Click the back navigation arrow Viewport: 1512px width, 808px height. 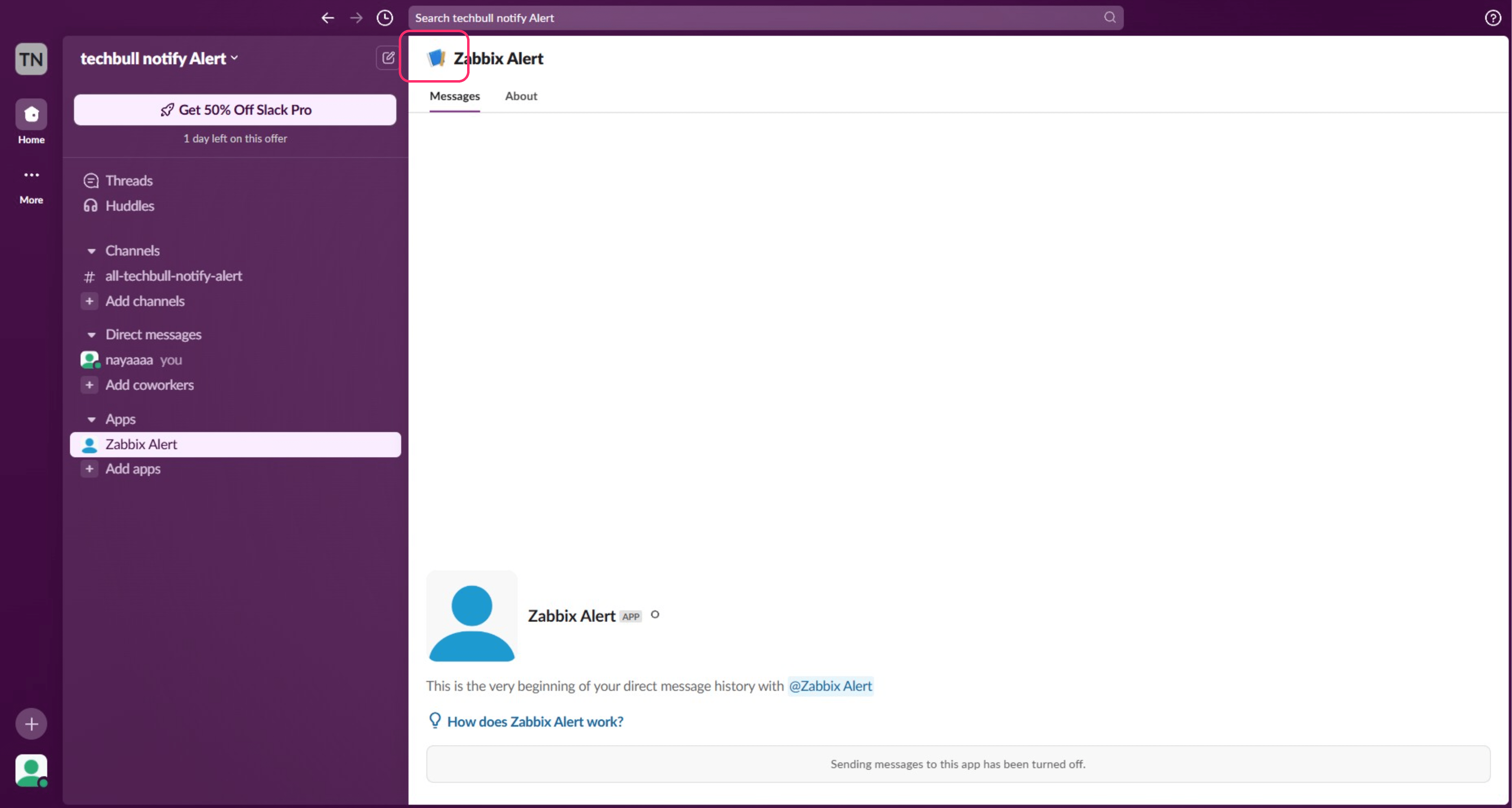(328, 17)
